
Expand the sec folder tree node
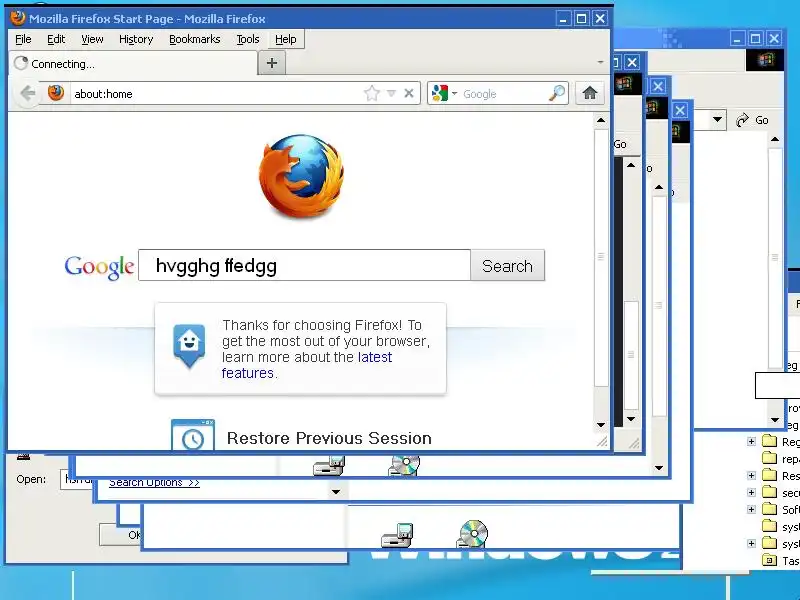[751, 492]
